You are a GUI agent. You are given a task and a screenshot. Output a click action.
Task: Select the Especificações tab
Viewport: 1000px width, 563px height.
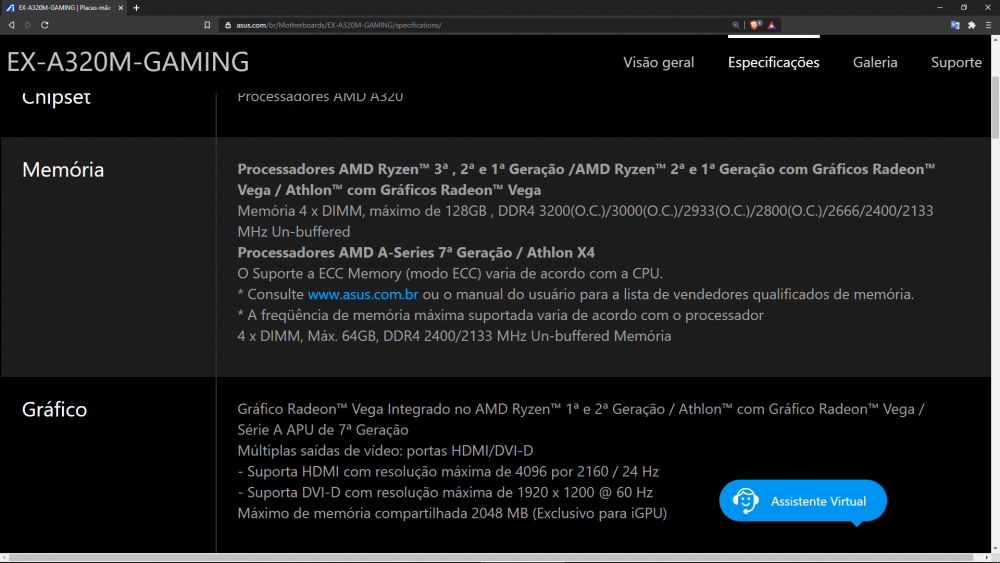tap(773, 62)
